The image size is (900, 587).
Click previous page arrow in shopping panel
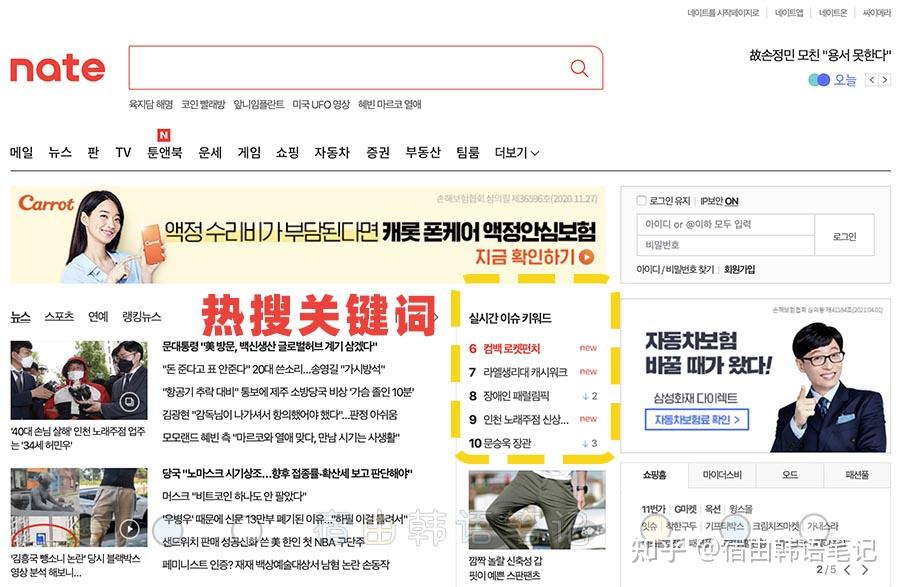[845, 568]
